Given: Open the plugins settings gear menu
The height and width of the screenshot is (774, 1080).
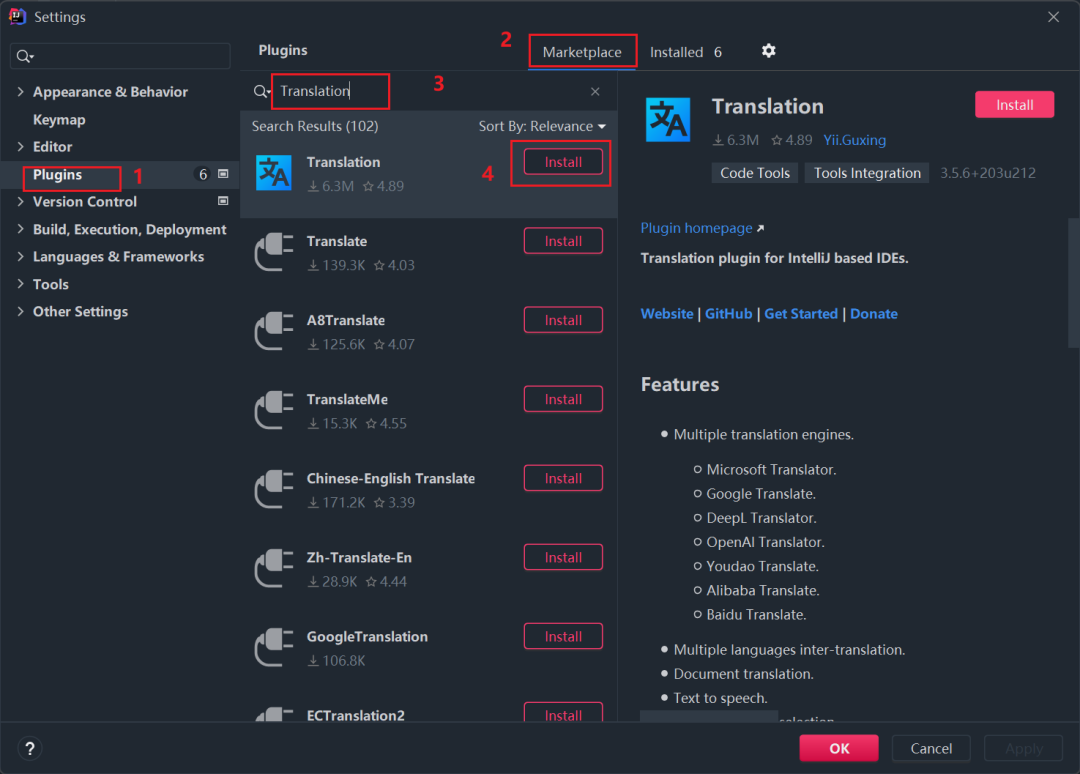Looking at the screenshot, I should pos(769,51).
